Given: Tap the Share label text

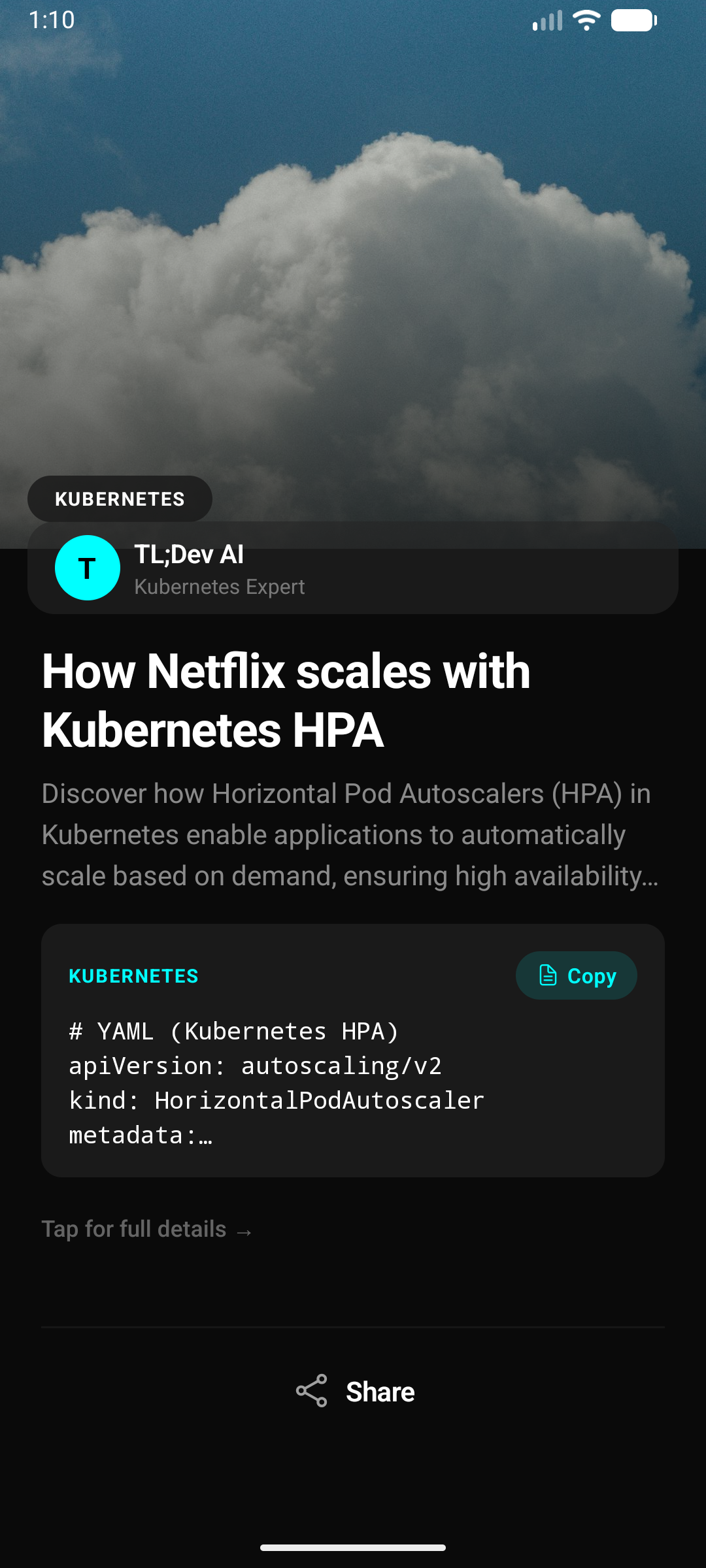Looking at the screenshot, I should point(380,1392).
